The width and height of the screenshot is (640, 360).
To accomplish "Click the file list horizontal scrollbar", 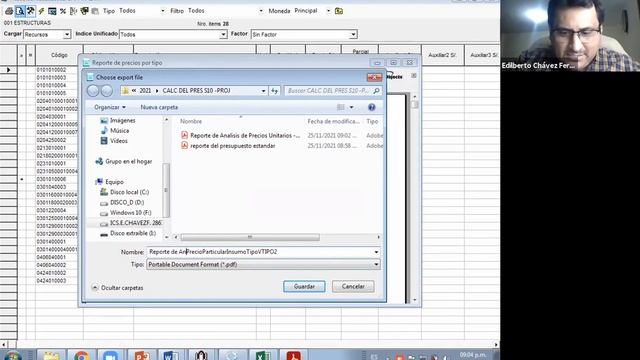I will tap(250, 237).
